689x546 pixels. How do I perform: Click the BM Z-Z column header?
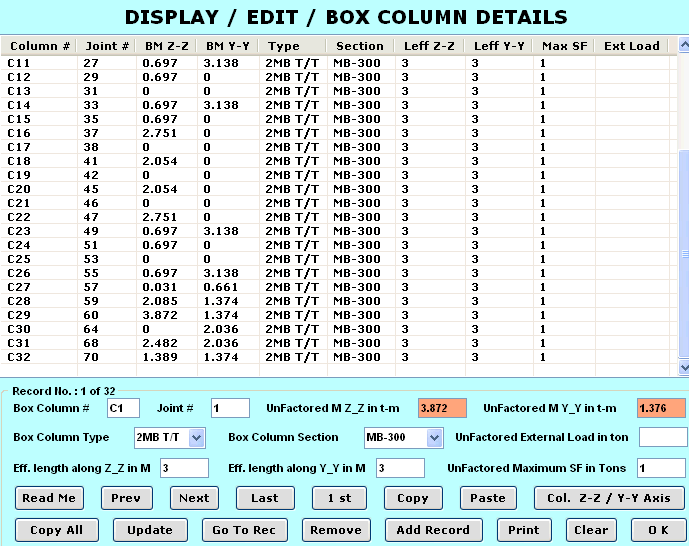point(167,46)
